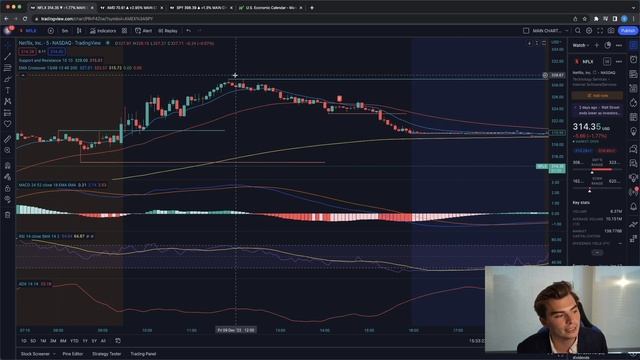Screen dimensions: 640x360
Task: Open NFLX details more options ellipsis
Action: (619, 61)
